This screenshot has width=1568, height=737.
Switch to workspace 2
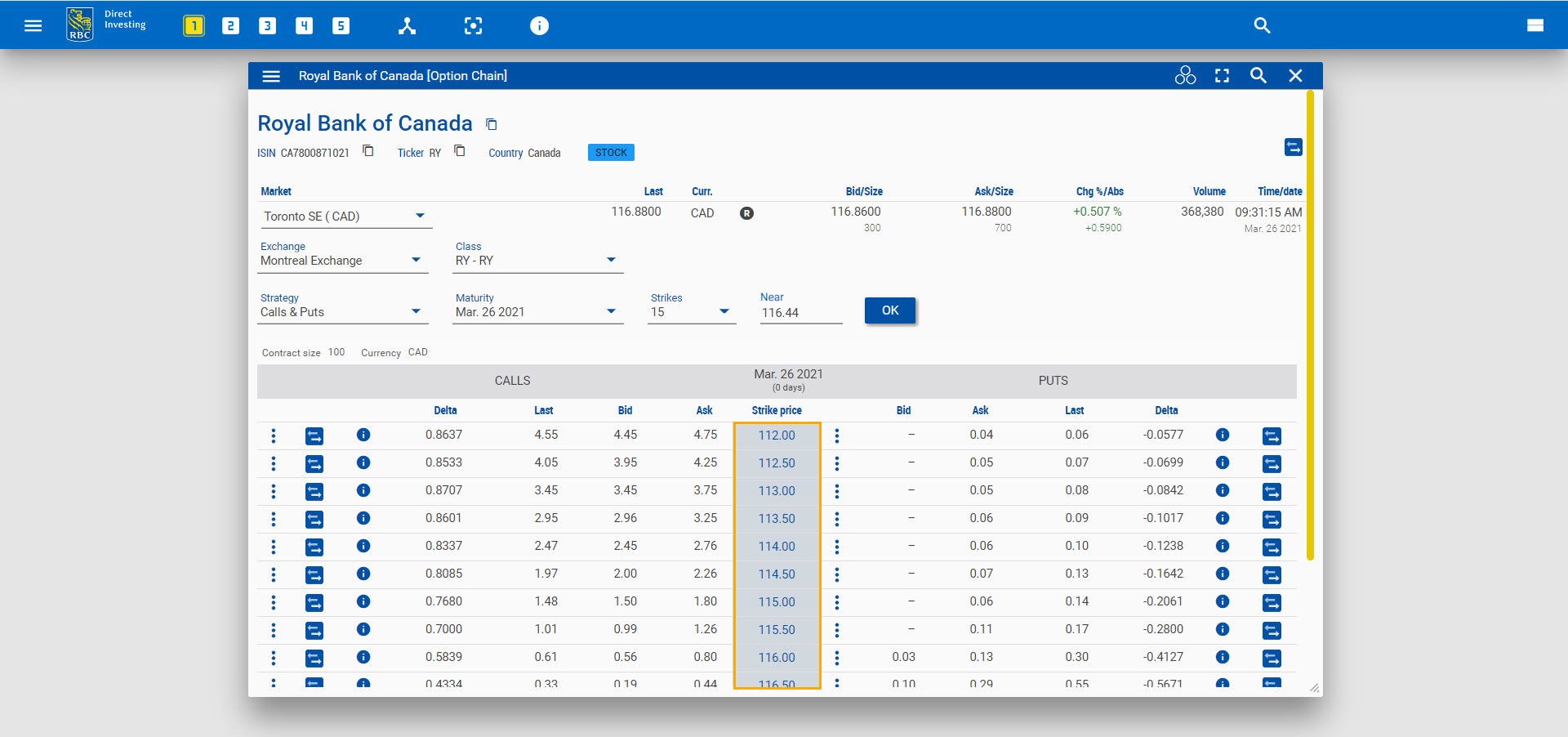[230, 26]
